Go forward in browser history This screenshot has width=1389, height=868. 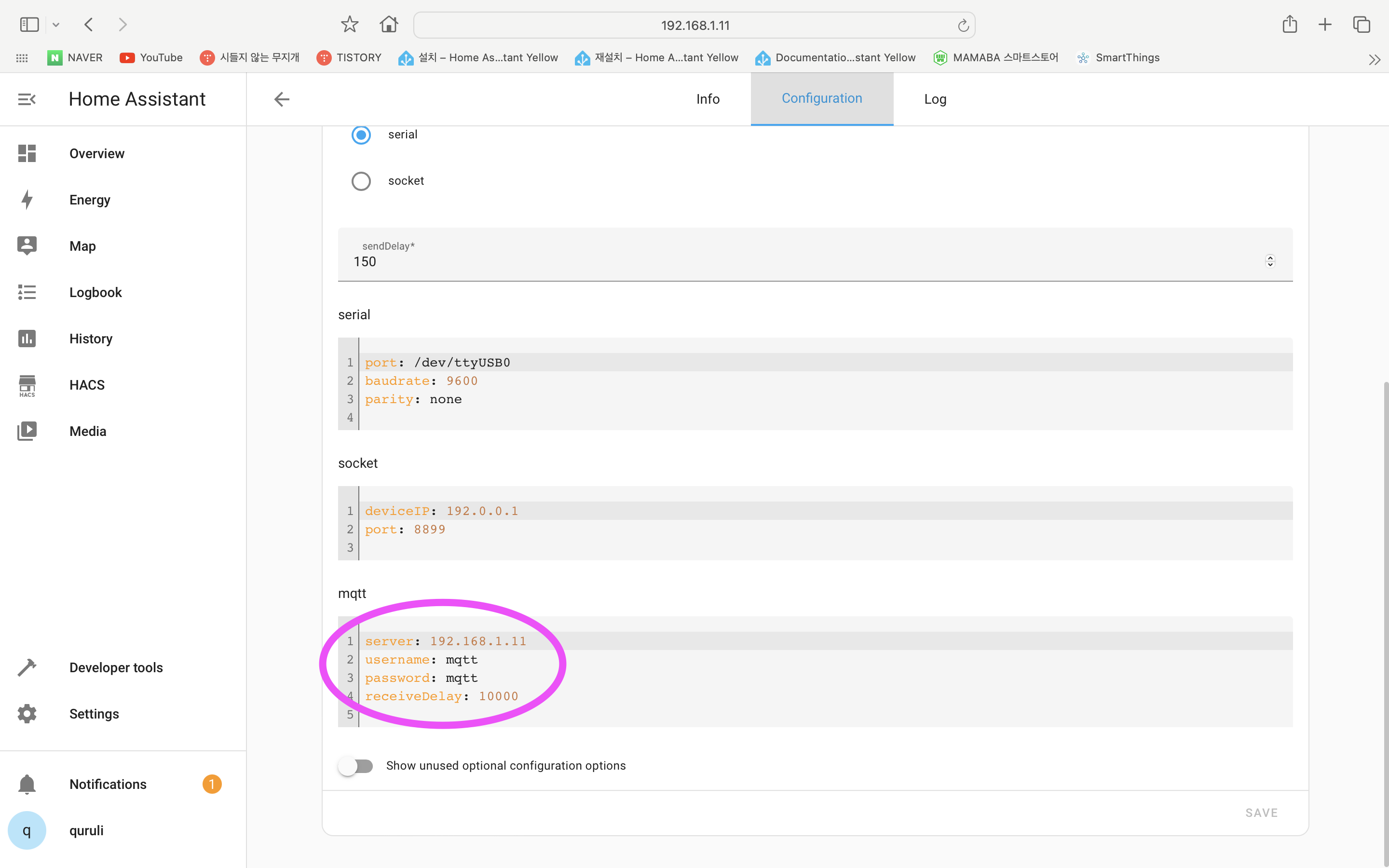pos(122,25)
